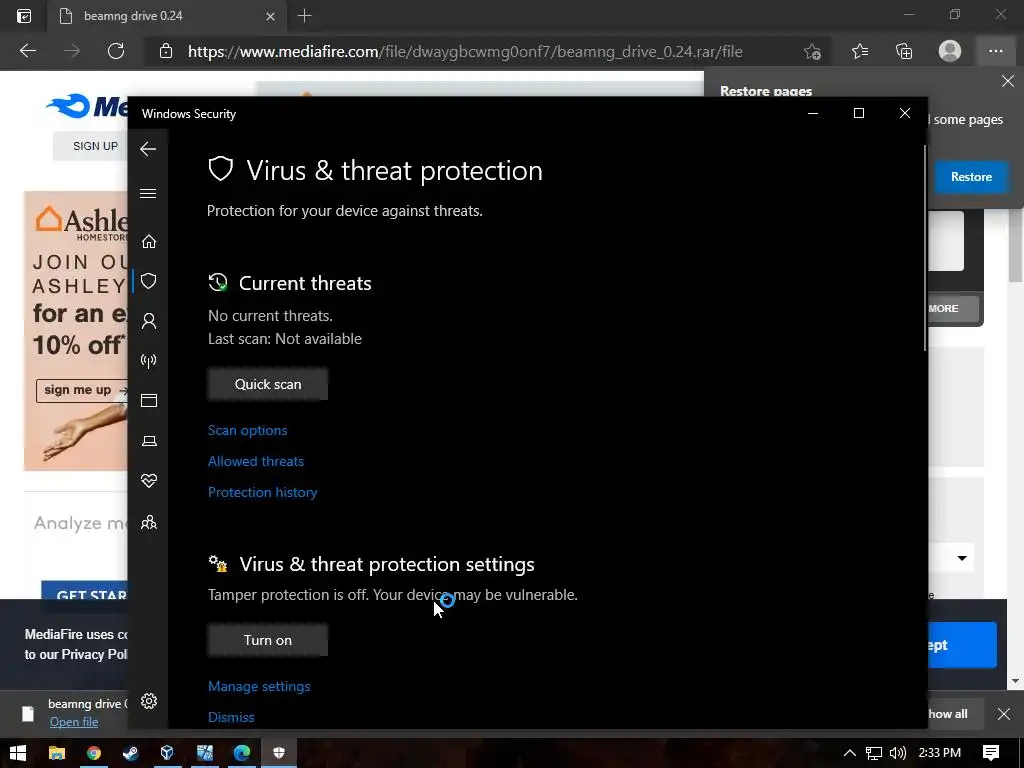
Task: Click Restore in the Restore pages popup
Action: (x=971, y=177)
